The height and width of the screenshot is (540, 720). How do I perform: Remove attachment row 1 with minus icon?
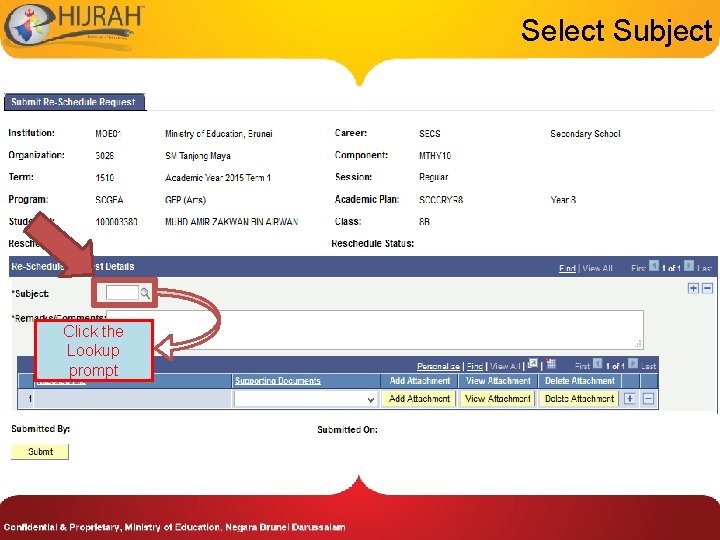tap(648, 399)
